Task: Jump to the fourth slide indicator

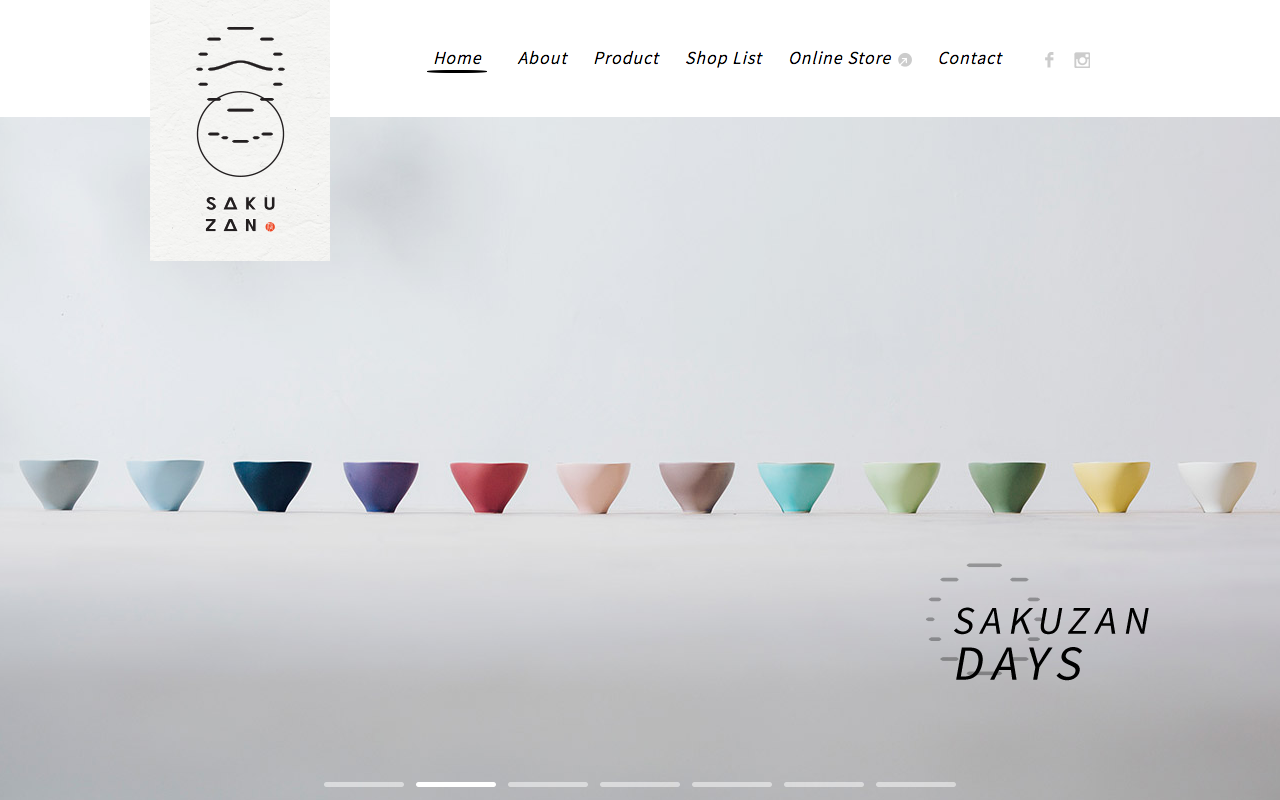Action: click(x=640, y=784)
